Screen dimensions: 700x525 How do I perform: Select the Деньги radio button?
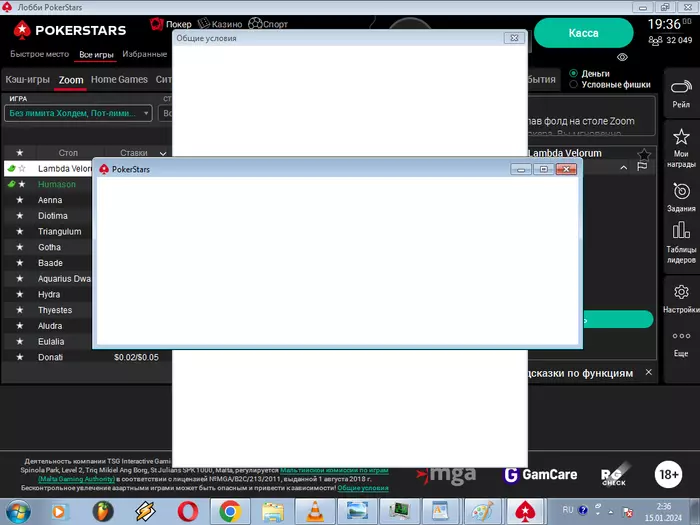[x=574, y=73]
